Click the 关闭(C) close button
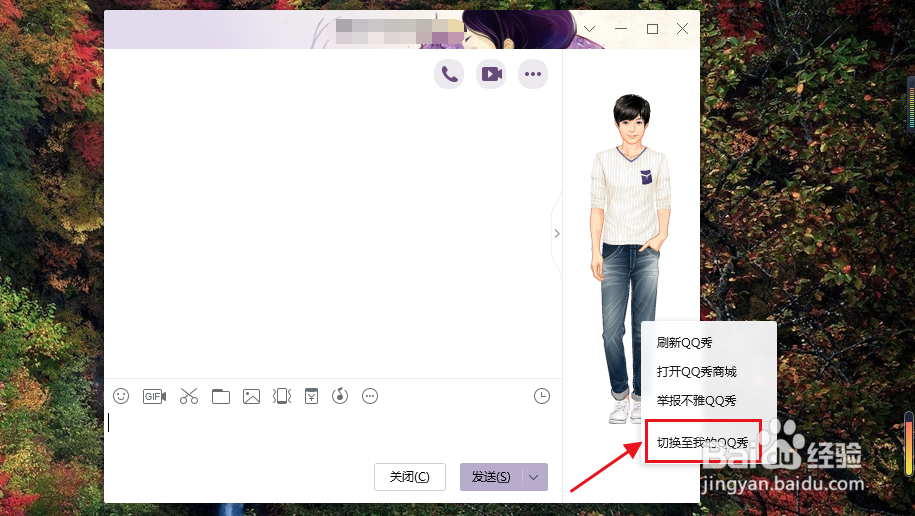Screen dimensions: 915x516 pos(410,477)
